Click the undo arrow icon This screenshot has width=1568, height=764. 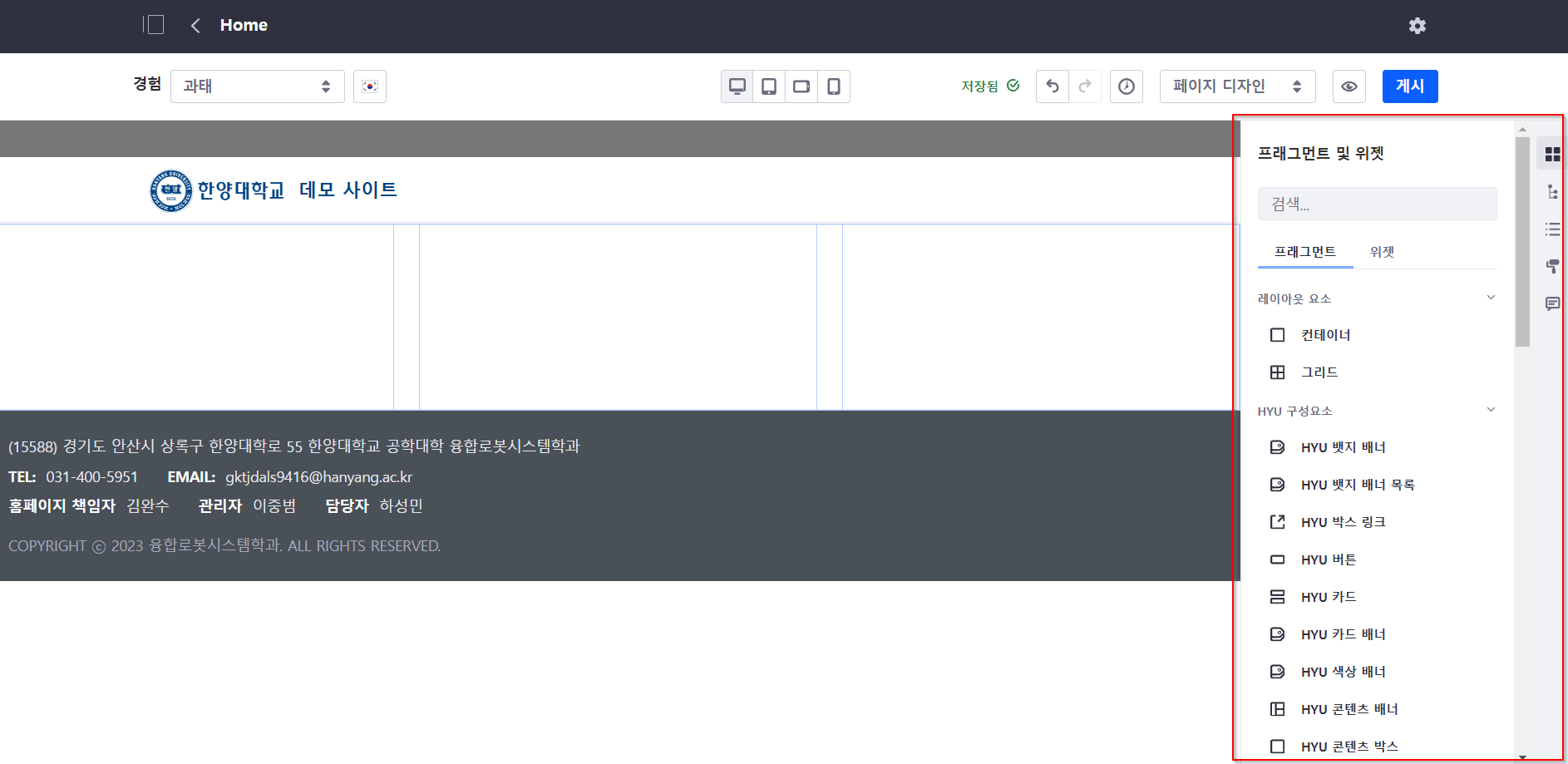[1052, 86]
